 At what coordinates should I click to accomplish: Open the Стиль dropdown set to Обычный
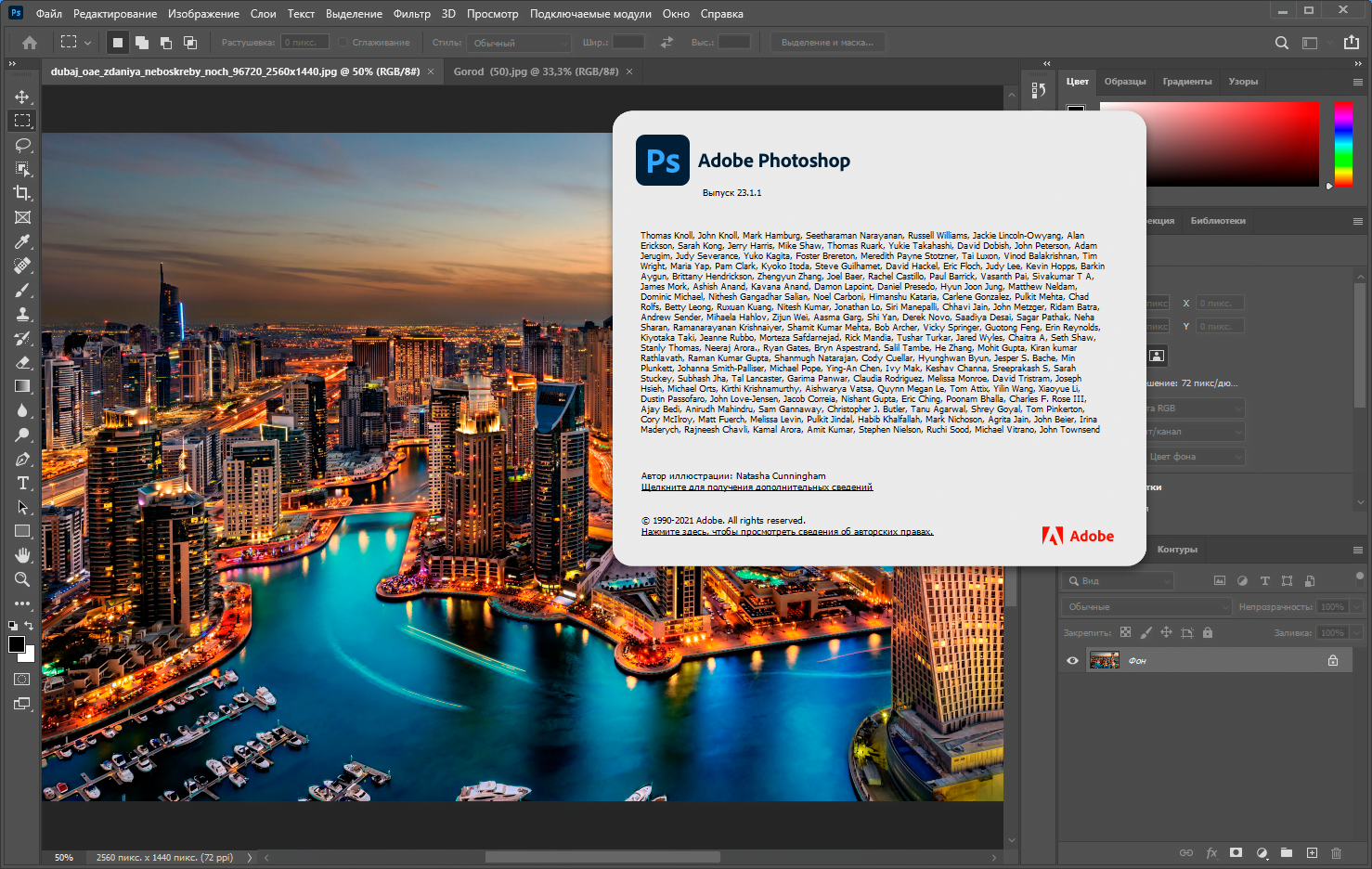[x=520, y=43]
